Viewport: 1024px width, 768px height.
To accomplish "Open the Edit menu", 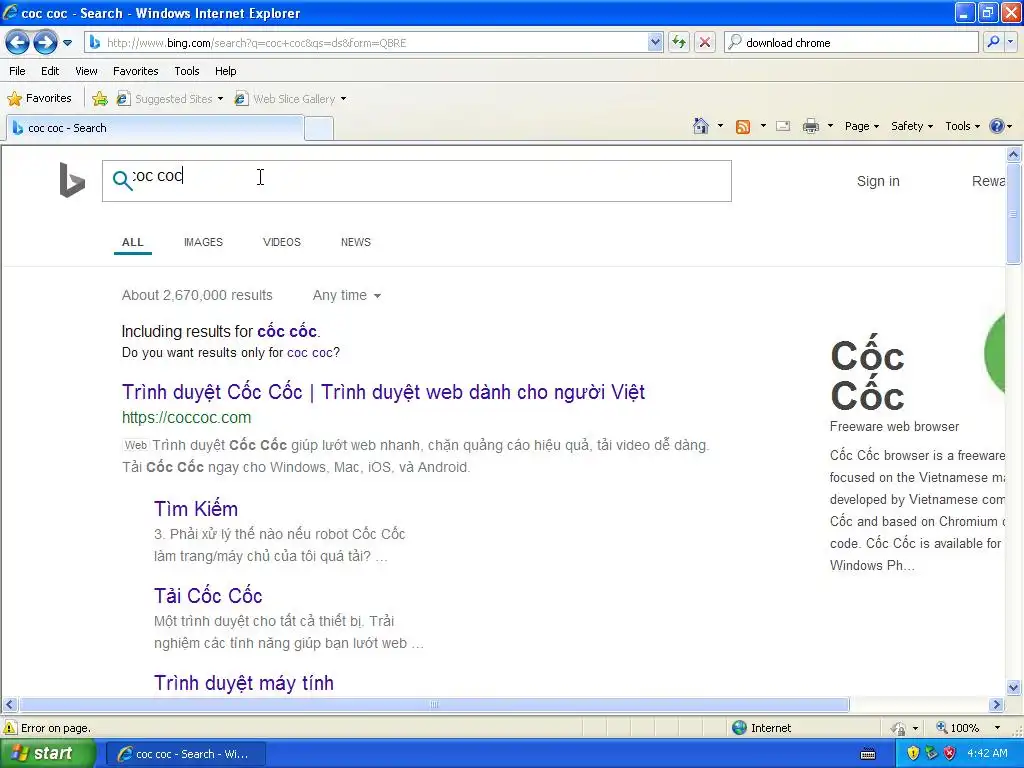I will click(50, 71).
